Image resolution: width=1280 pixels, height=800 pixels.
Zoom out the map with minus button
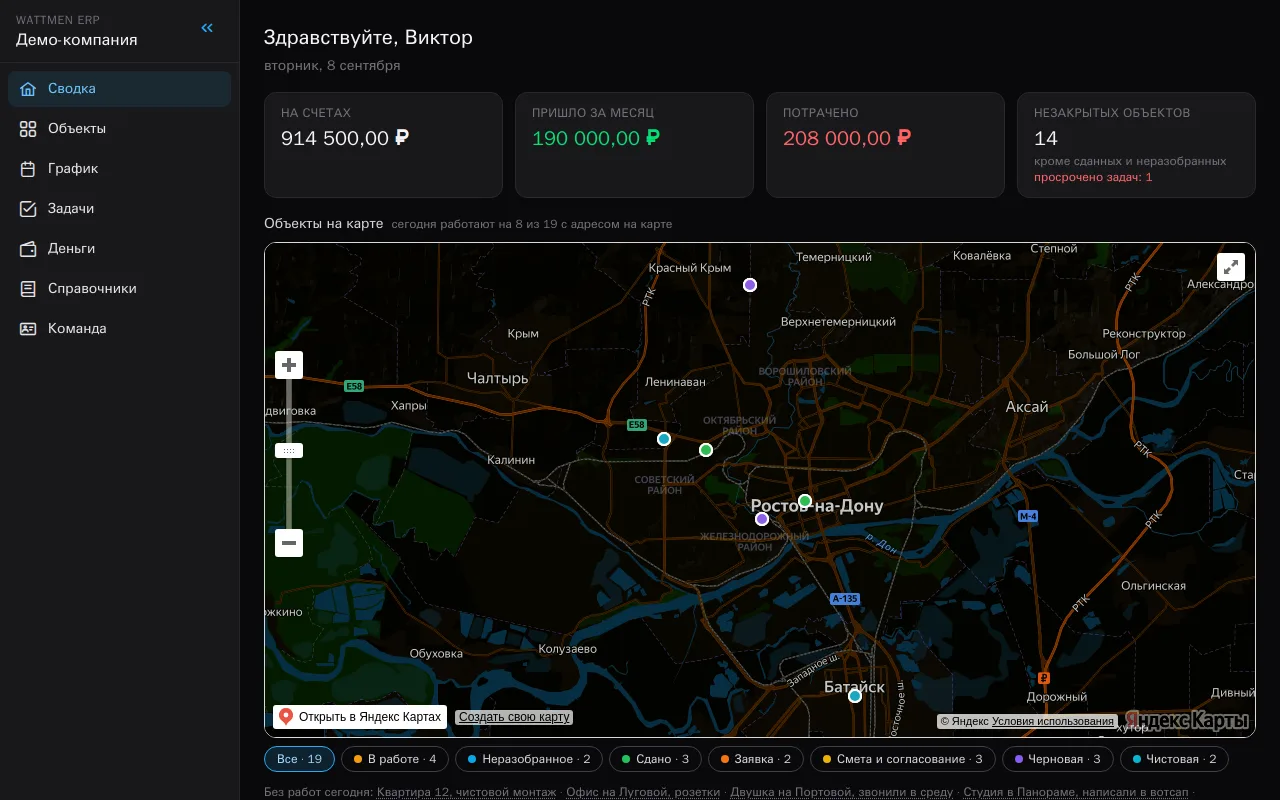point(289,543)
